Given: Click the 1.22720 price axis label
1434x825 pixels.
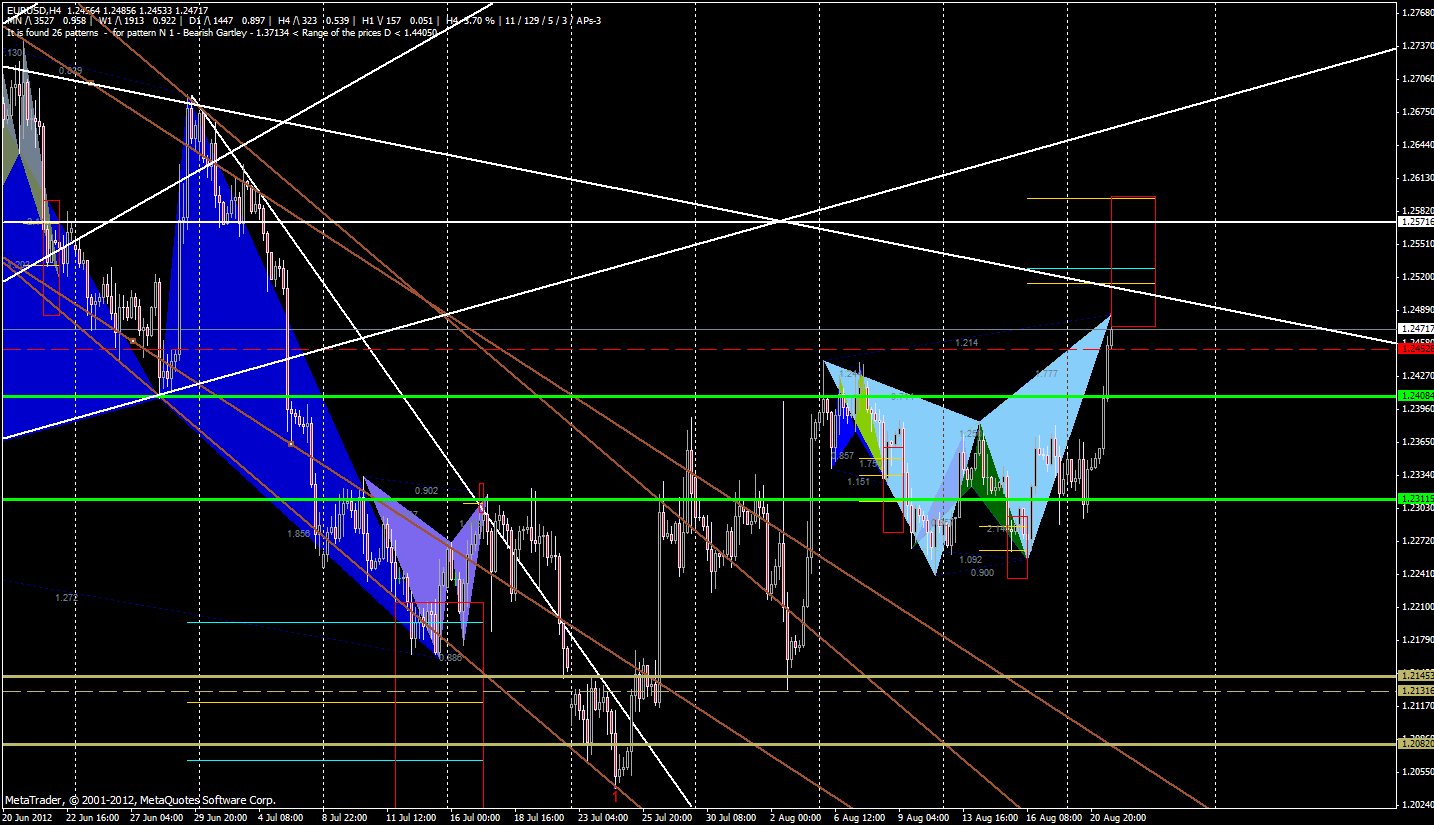Looking at the screenshot, I should 1416,541.
